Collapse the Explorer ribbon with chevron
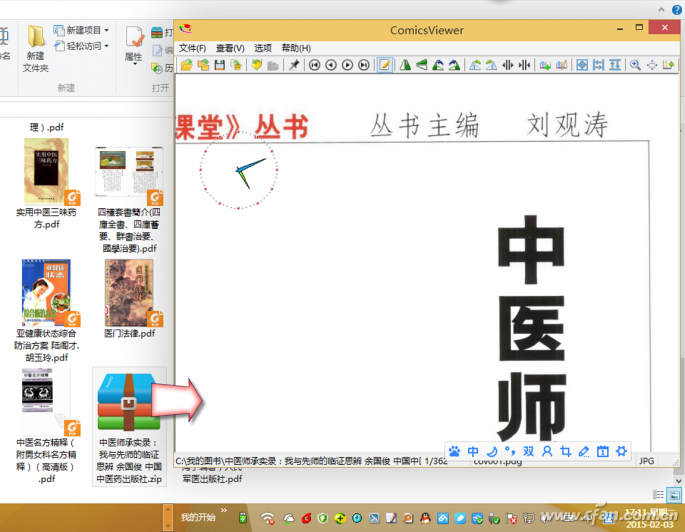Viewport: 685px width, 532px height. coord(661,10)
